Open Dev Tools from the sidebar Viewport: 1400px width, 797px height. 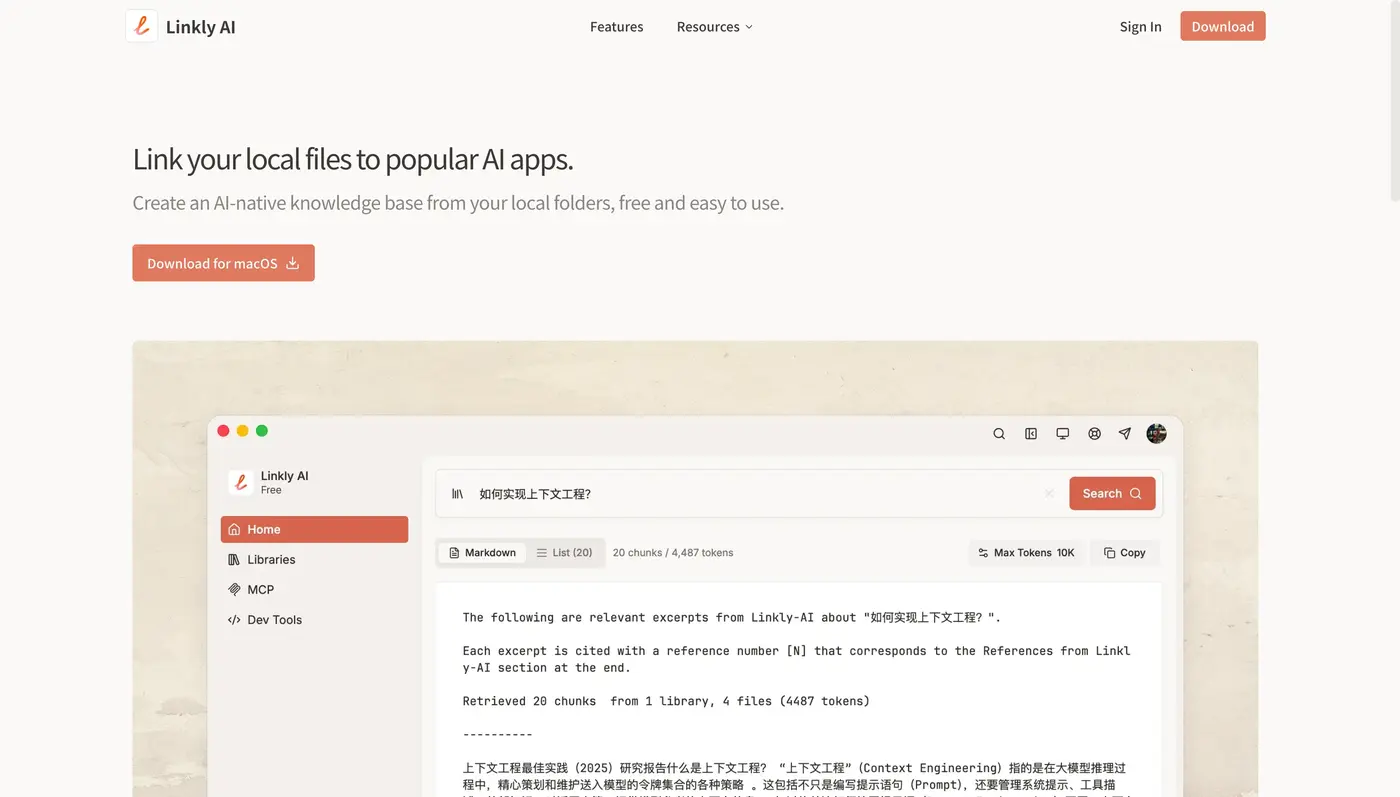273,619
